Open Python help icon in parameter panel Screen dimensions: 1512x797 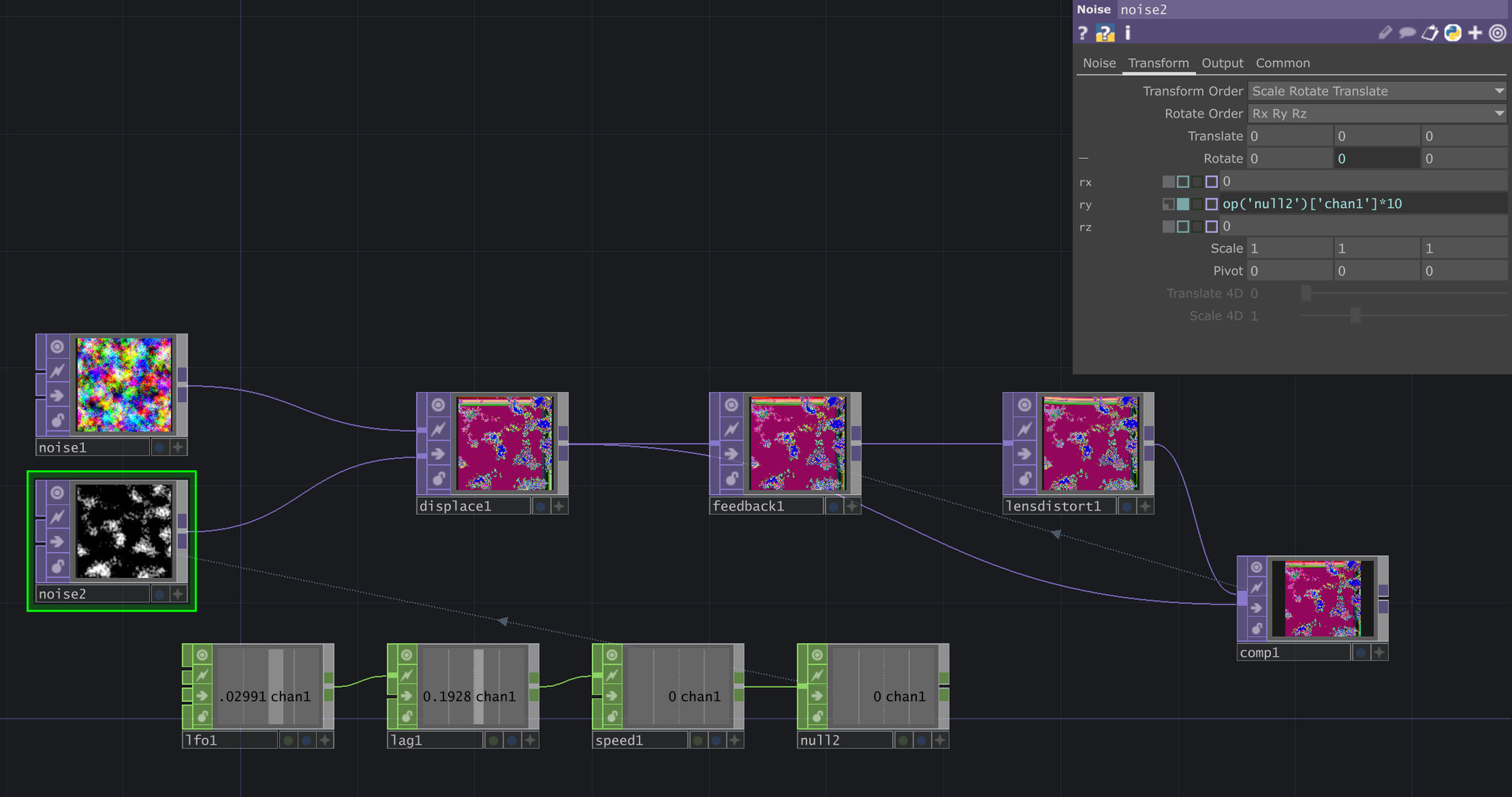[1104, 33]
